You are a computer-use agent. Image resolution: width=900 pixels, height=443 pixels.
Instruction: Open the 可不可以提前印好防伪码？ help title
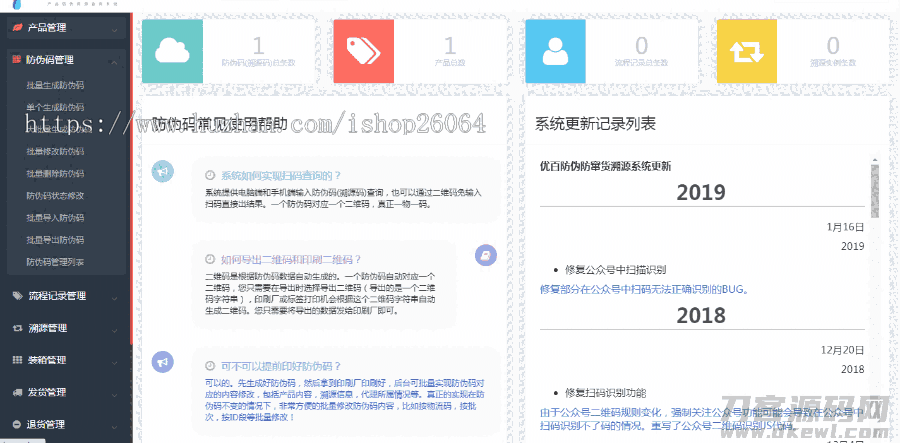coord(281,366)
